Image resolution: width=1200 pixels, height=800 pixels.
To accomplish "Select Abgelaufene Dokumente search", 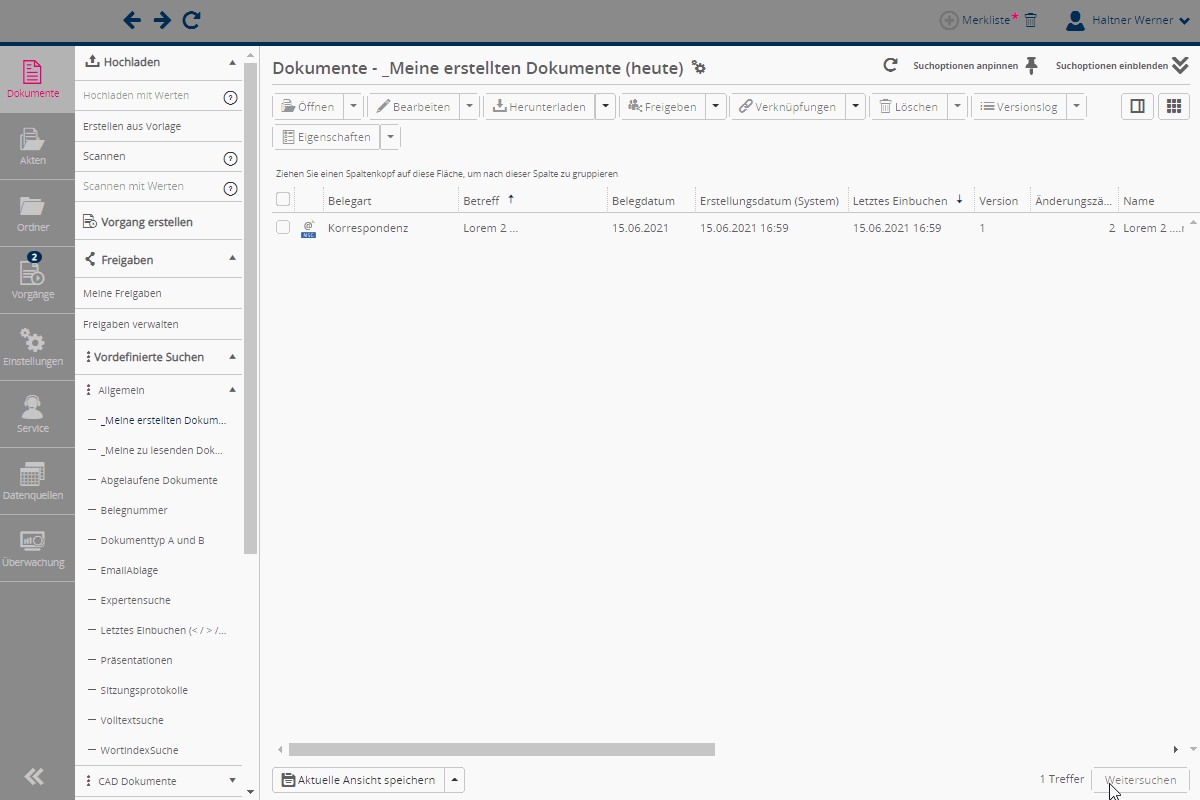I will tap(158, 481).
